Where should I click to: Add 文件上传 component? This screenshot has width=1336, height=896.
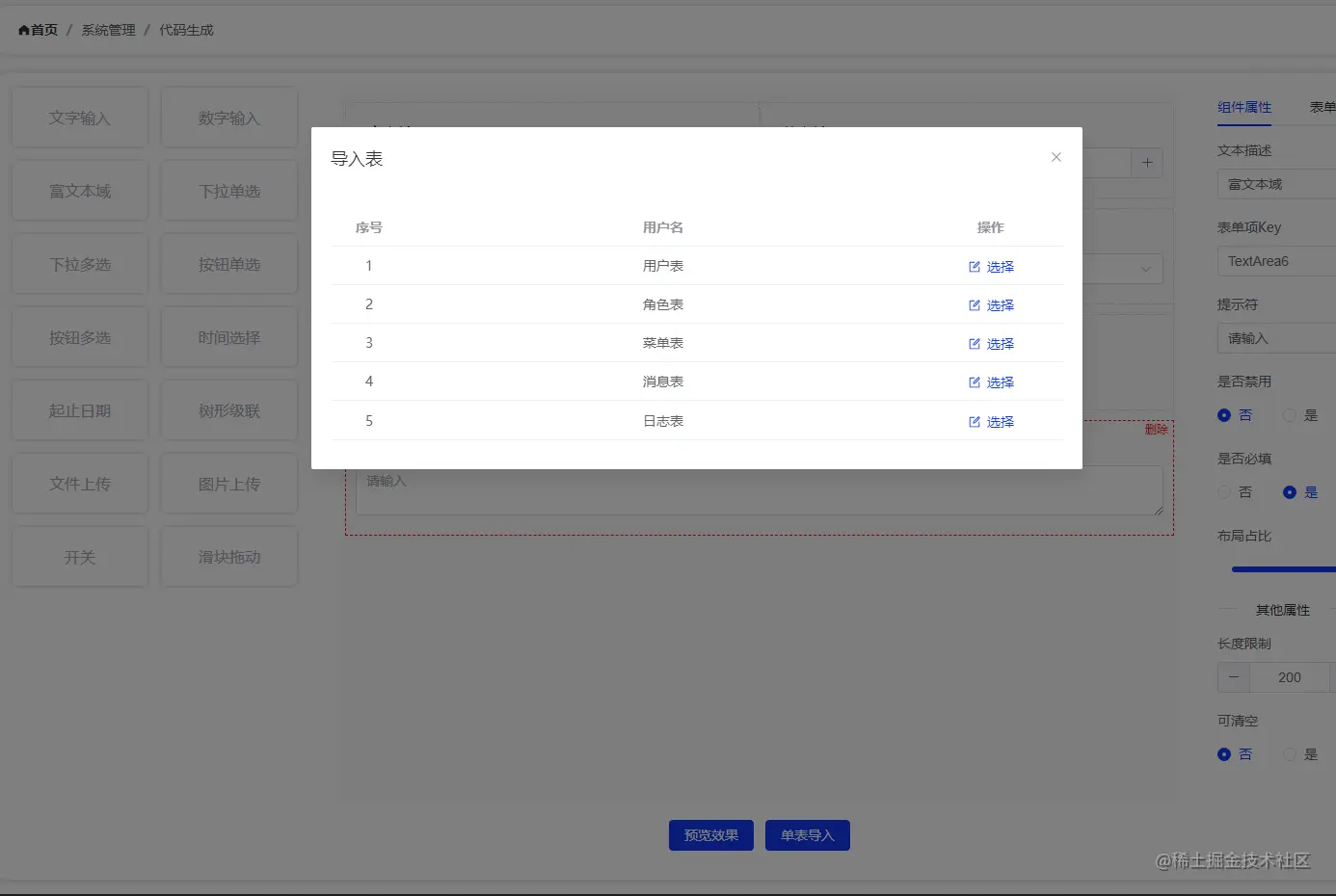coord(80,484)
